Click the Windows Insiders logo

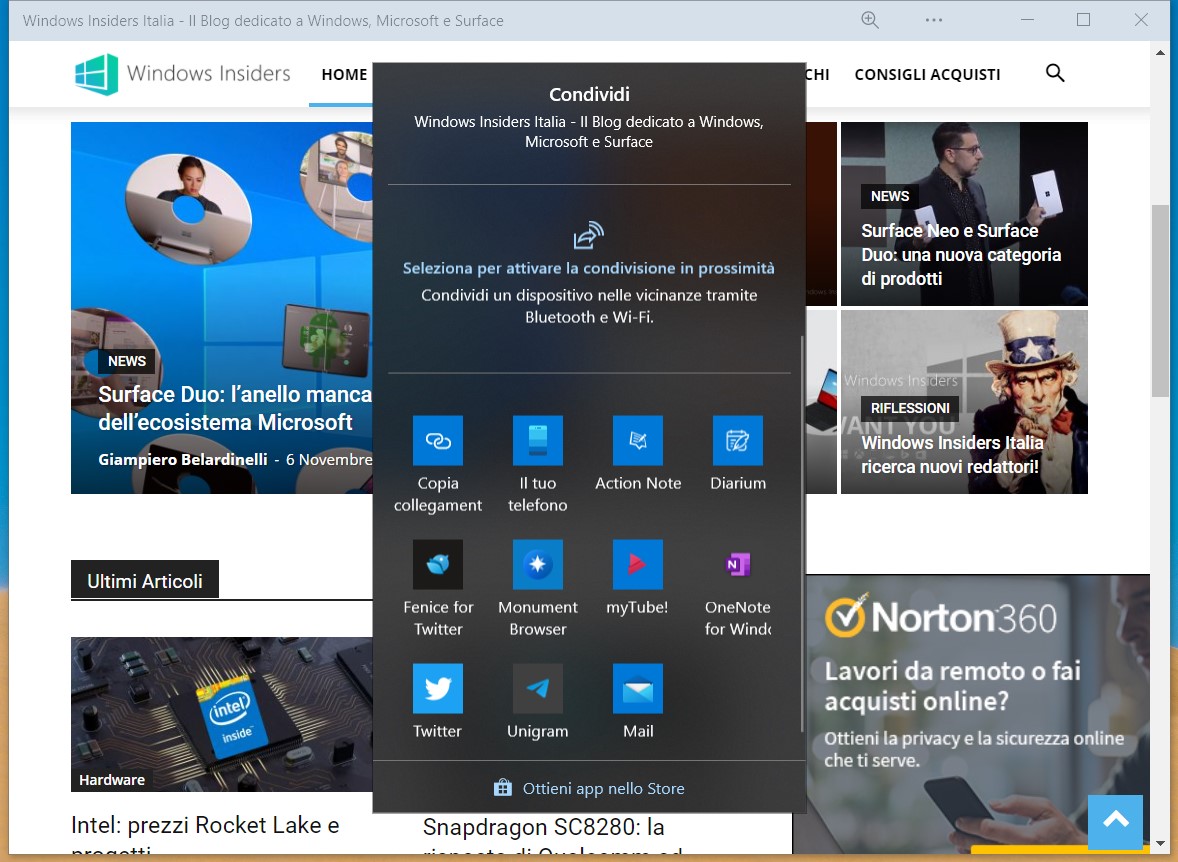pyautogui.click(x=183, y=74)
